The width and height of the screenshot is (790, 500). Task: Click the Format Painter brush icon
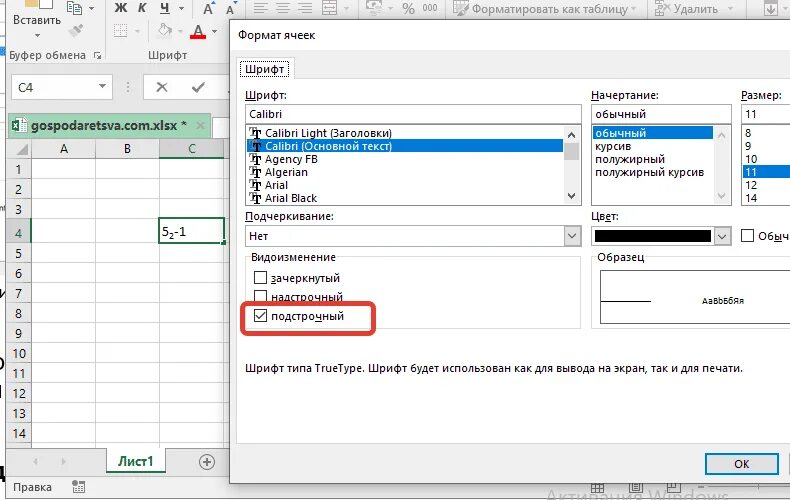coord(76,31)
